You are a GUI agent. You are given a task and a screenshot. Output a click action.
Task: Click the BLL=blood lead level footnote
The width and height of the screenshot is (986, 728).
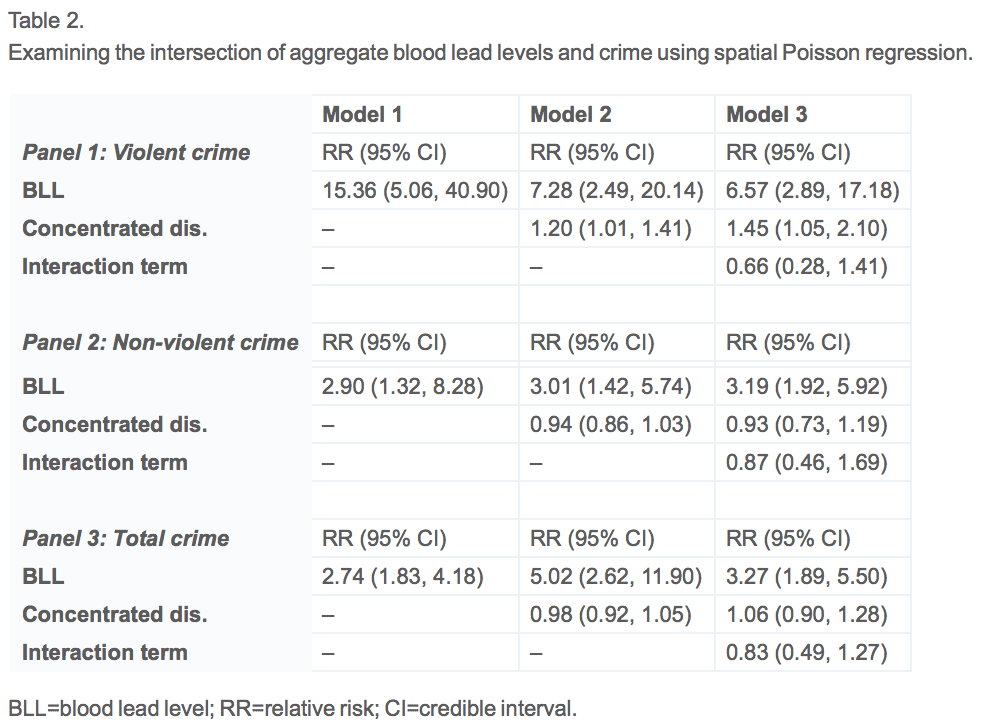(292, 709)
